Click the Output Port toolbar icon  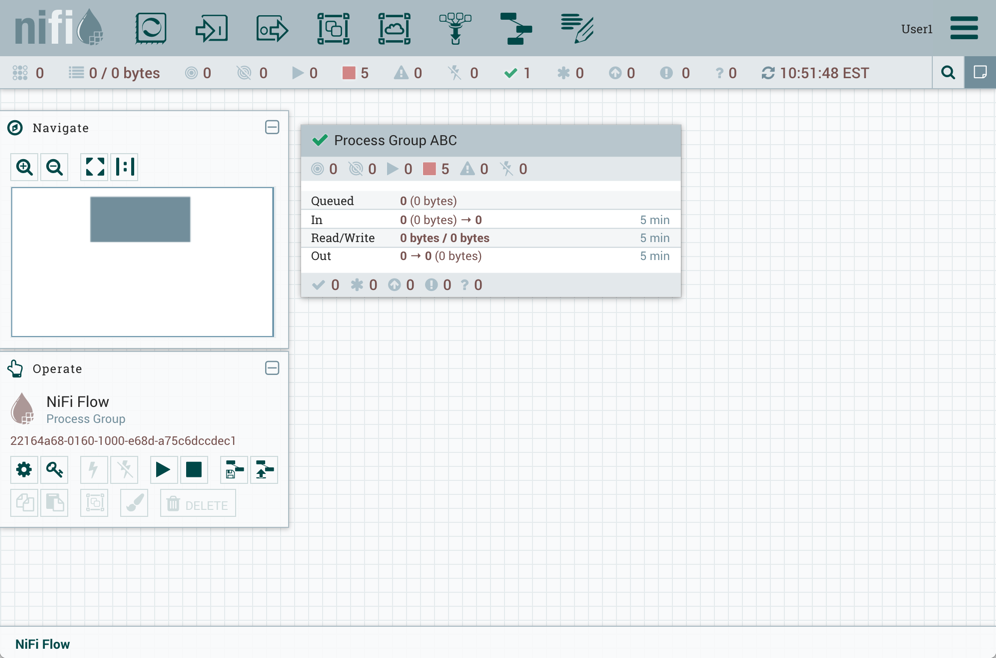(x=272, y=28)
